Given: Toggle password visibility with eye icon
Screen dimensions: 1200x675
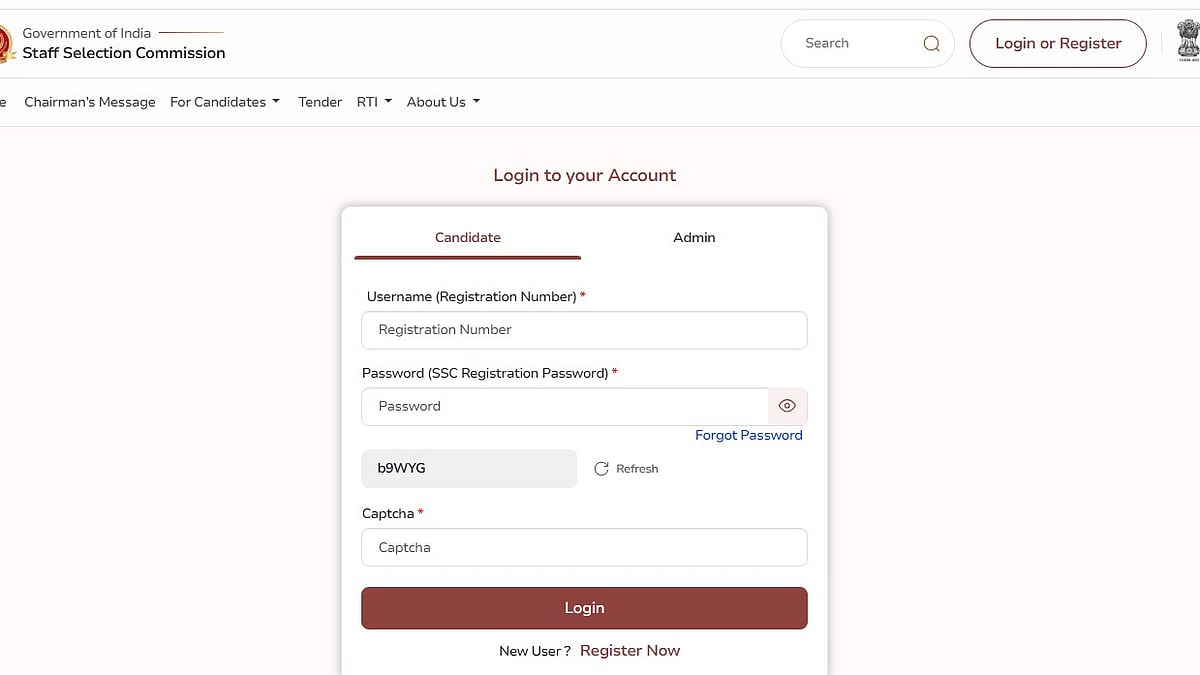Looking at the screenshot, I should [x=787, y=406].
